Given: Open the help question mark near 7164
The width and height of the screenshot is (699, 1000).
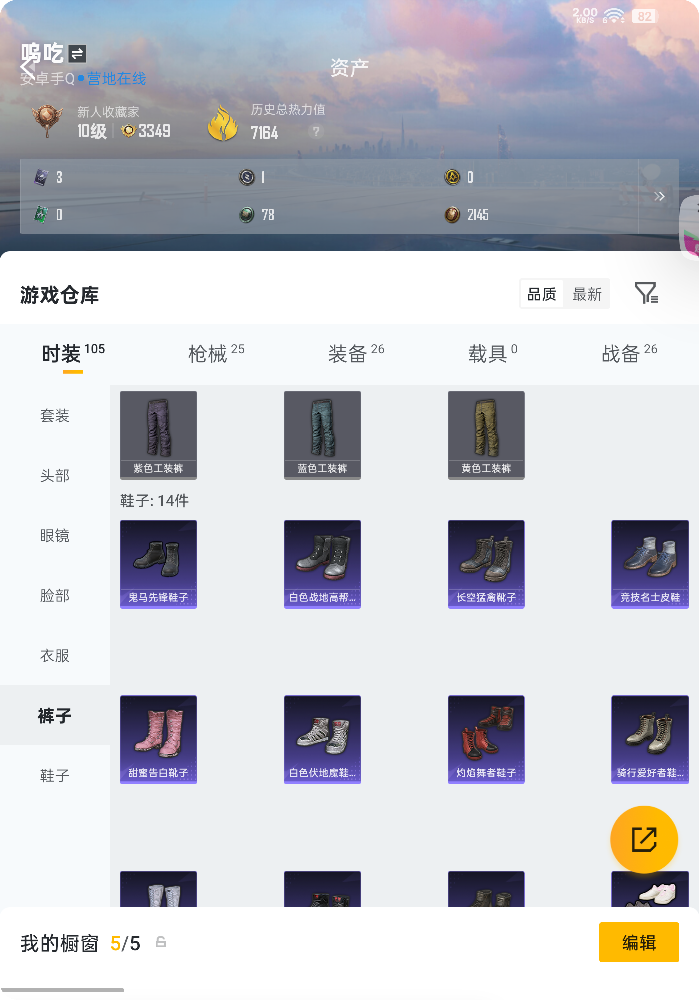Looking at the screenshot, I should coord(315,131).
